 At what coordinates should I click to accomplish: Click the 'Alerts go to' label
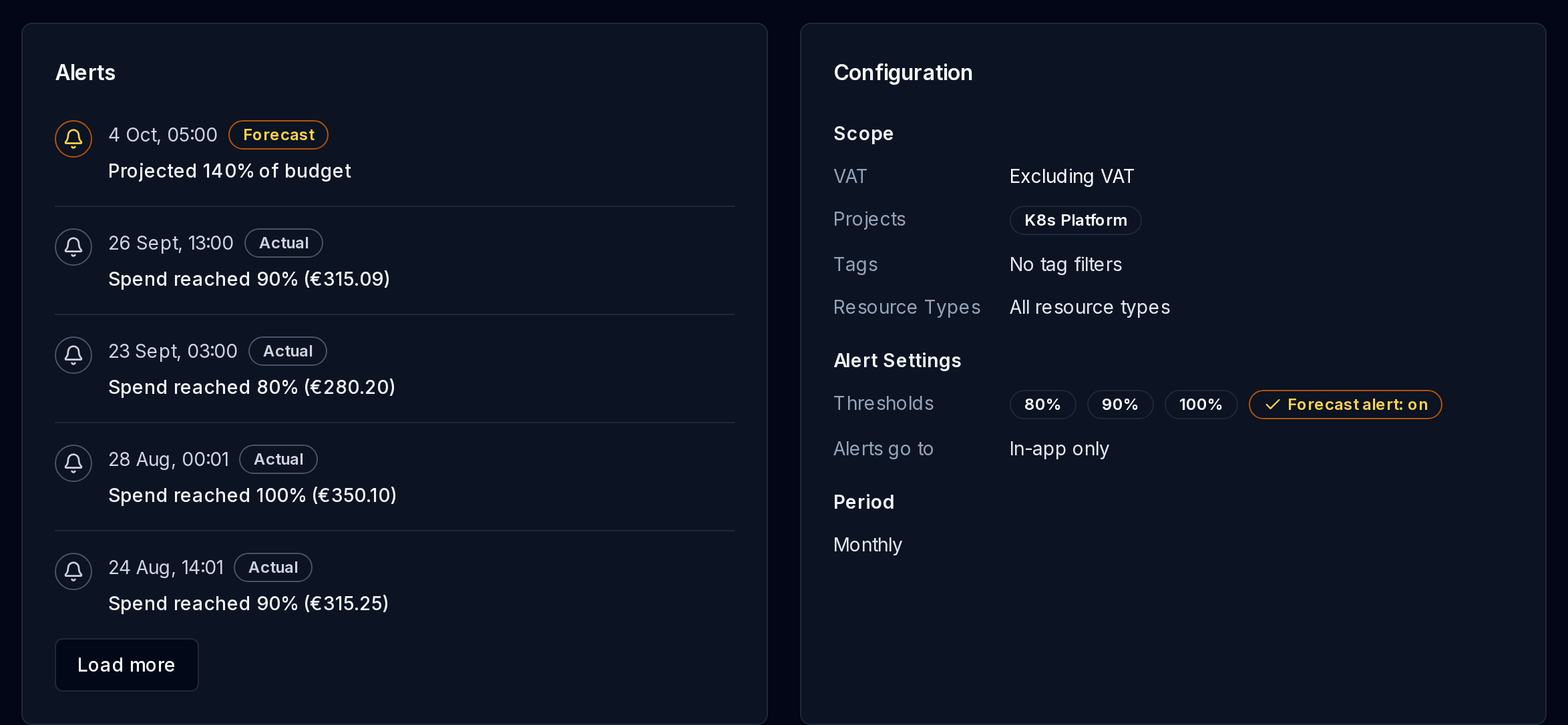coord(884,449)
